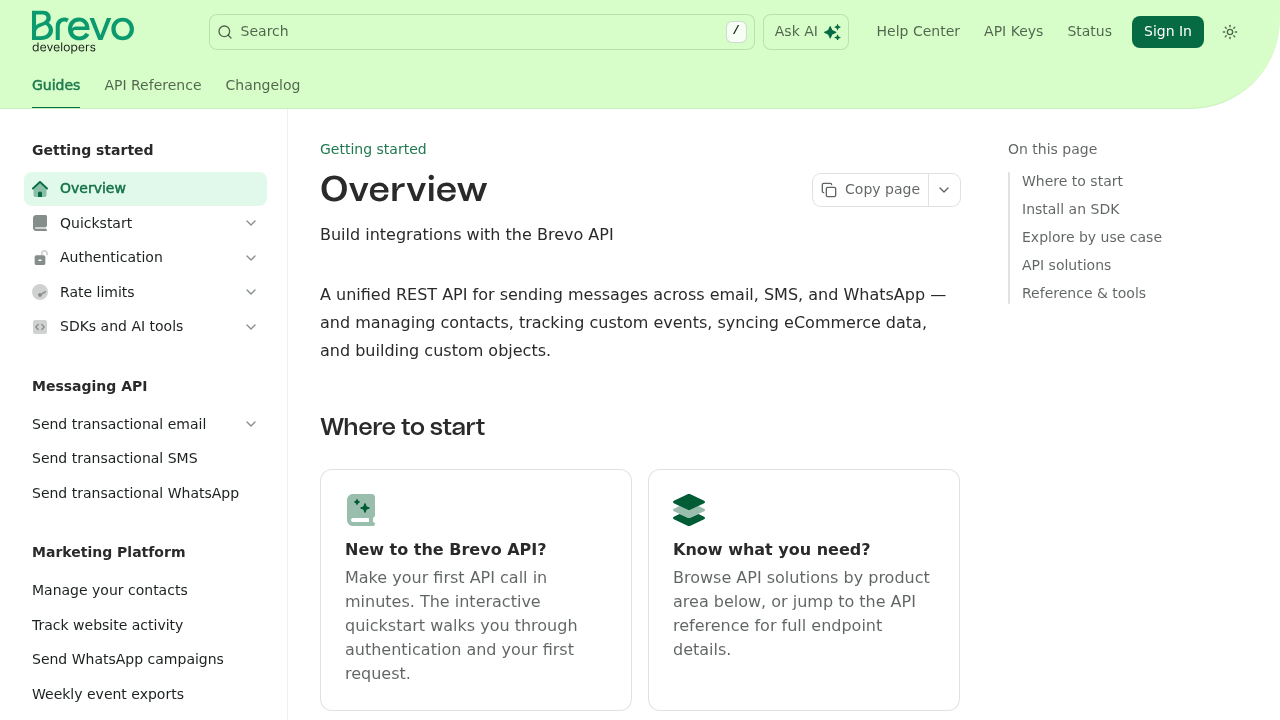The height and width of the screenshot is (720, 1280).
Task: Click the Overview house icon in sidebar
Action: pyautogui.click(x=40, y=189)
